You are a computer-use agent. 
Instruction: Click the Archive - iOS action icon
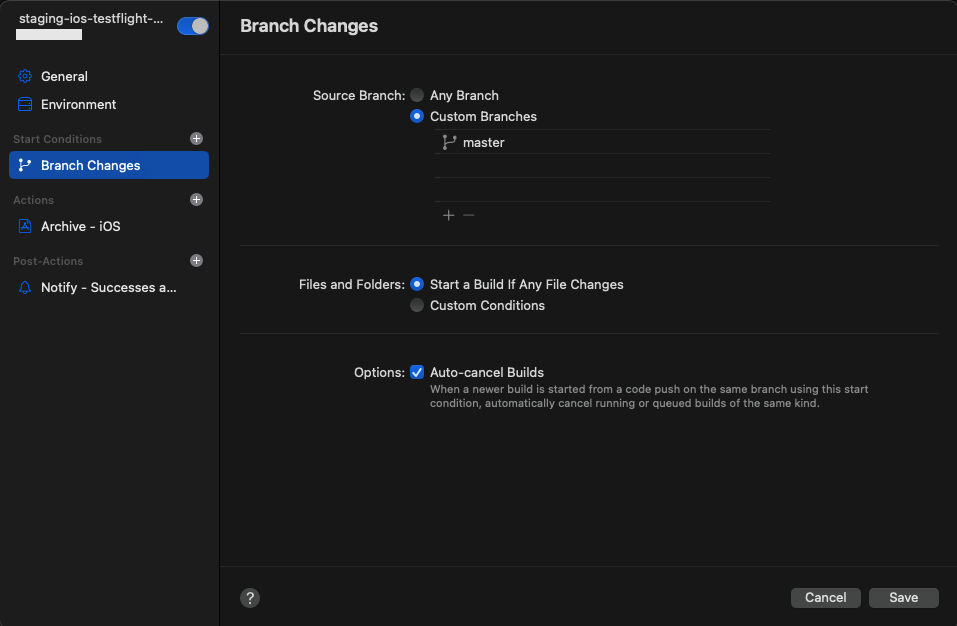point(25,227)
